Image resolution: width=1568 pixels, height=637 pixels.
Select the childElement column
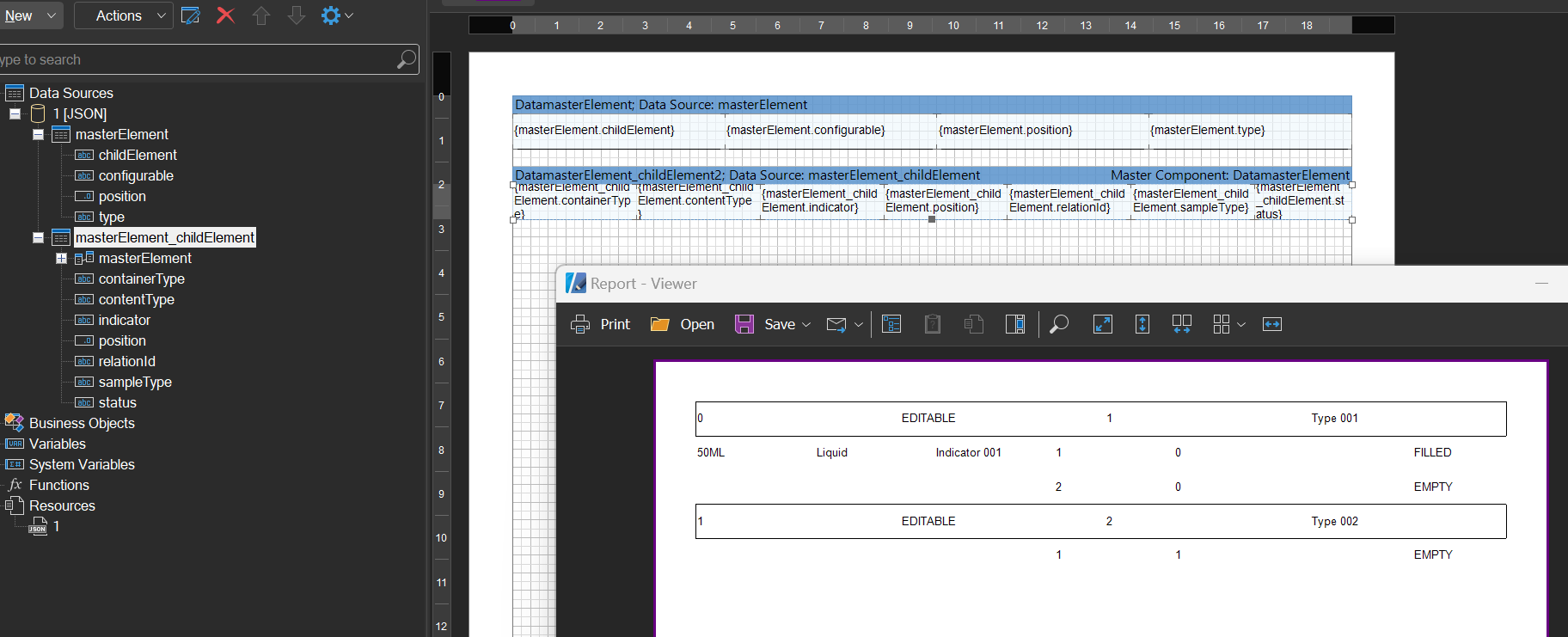[x=138, y=155]
